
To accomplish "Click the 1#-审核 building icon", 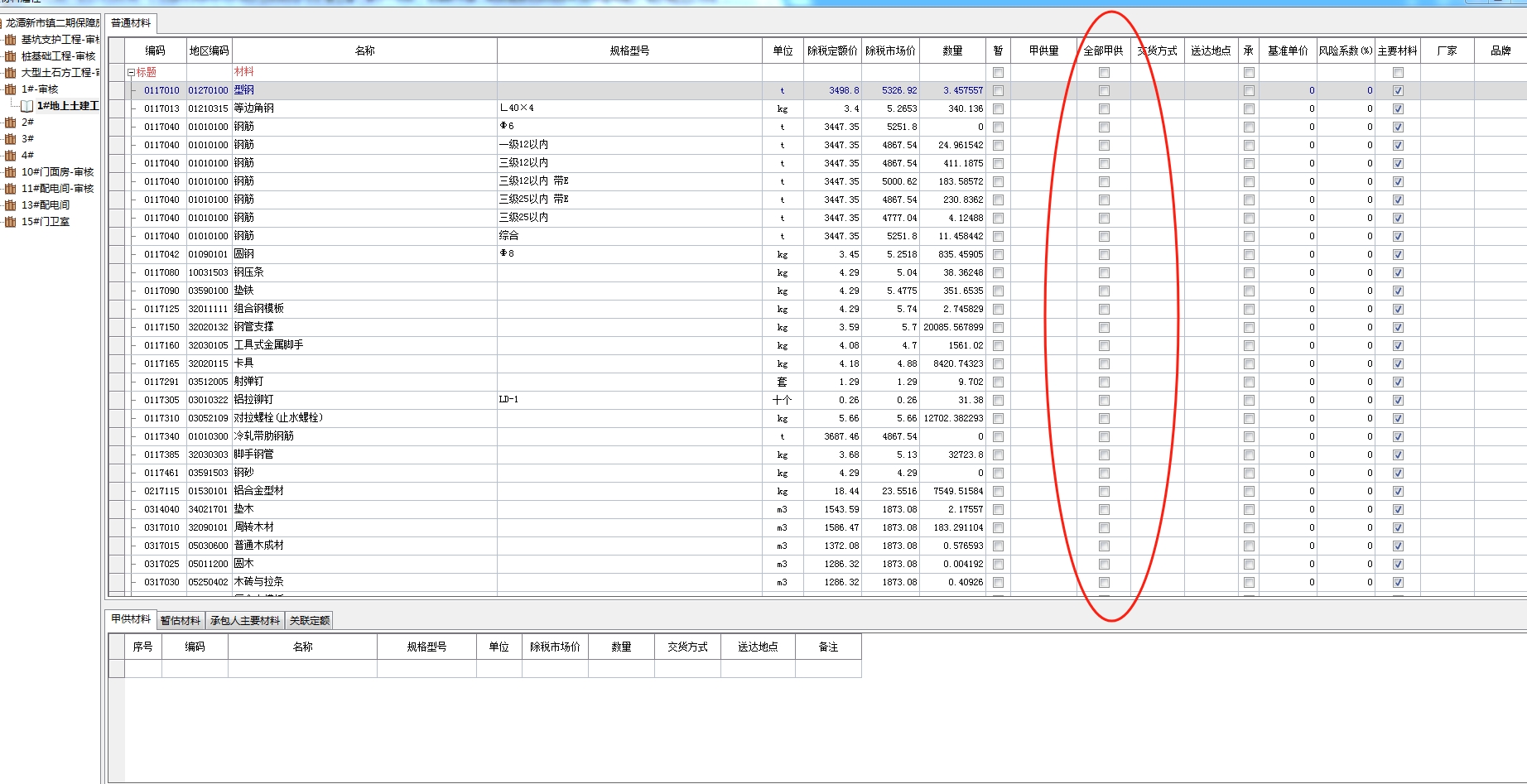I will pyautogui.click(x=10, y=89).
